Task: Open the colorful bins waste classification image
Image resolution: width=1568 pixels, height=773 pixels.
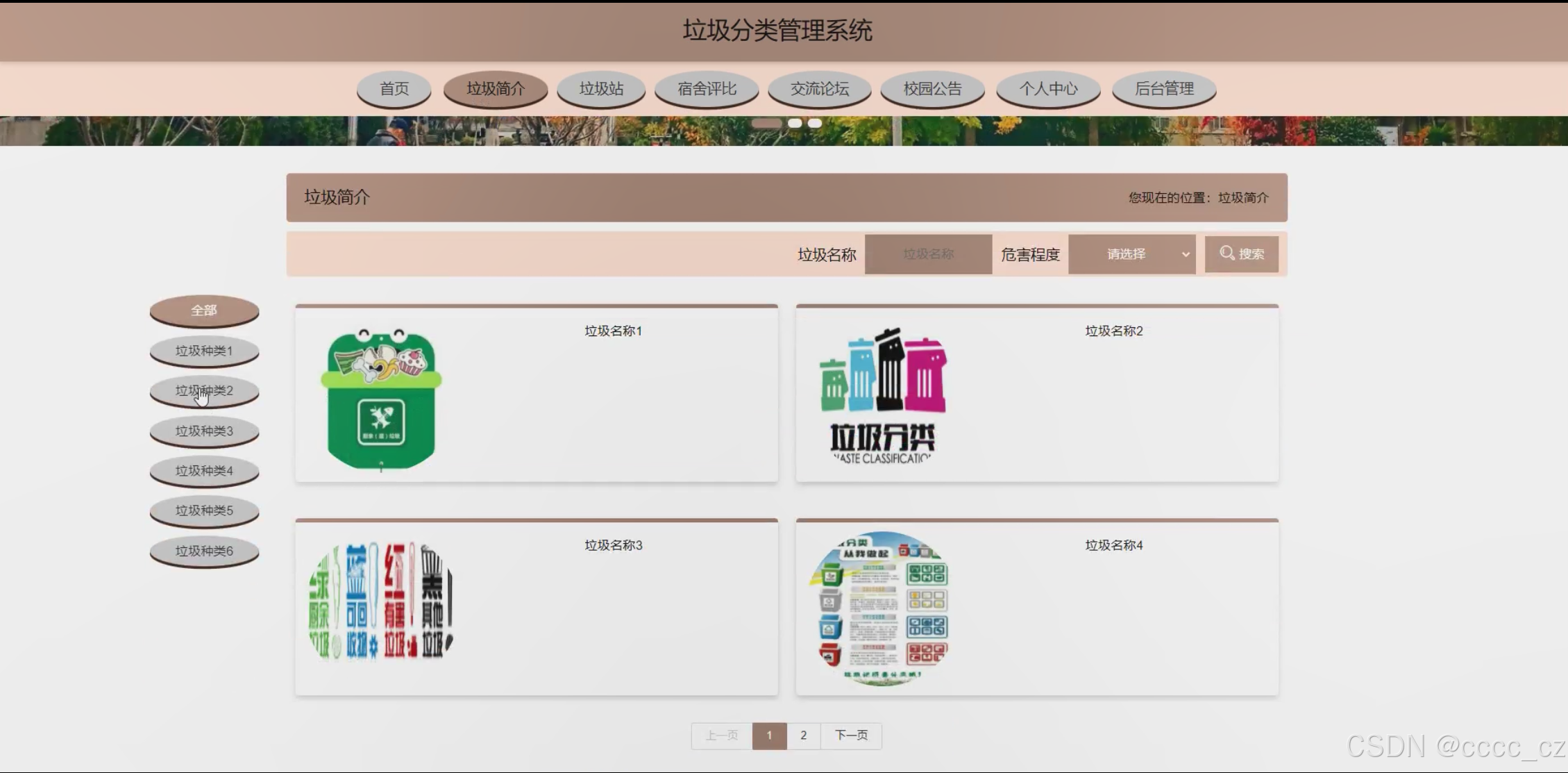Action: pyautogui.click(x=882, y=395)
